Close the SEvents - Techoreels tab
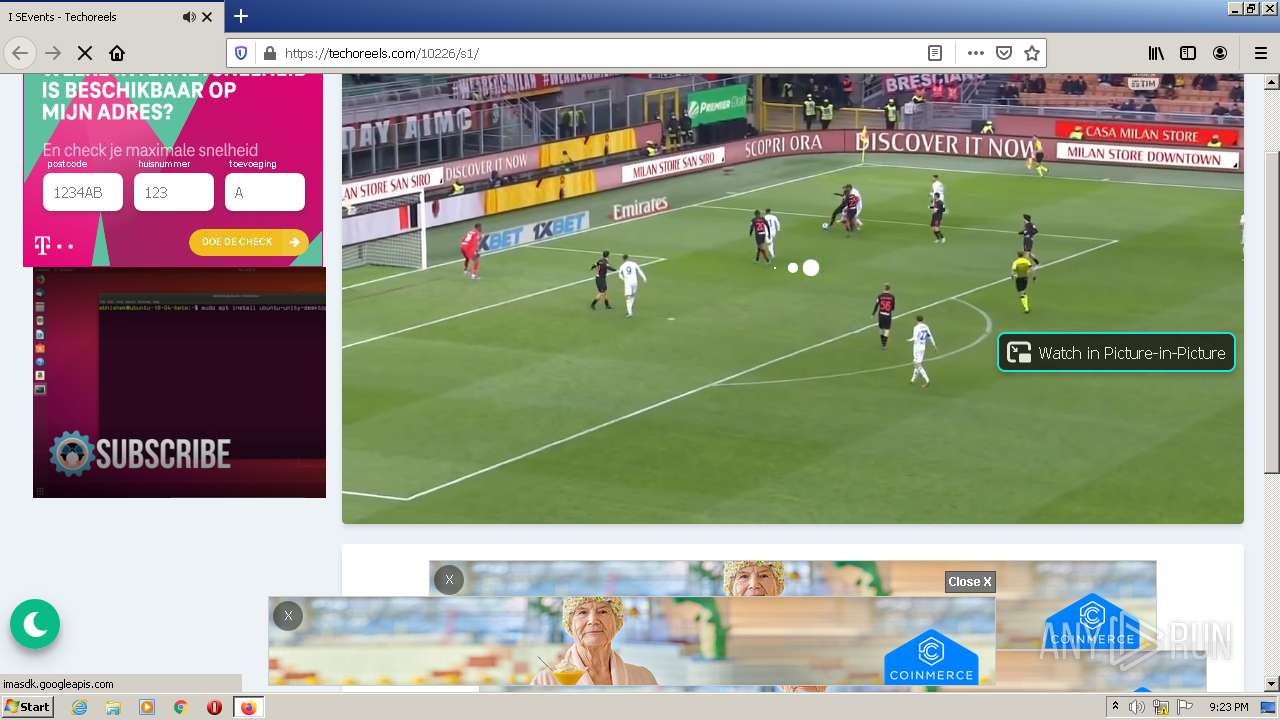Viewport: 1280px width, 720px height. (x=208, y=17)
